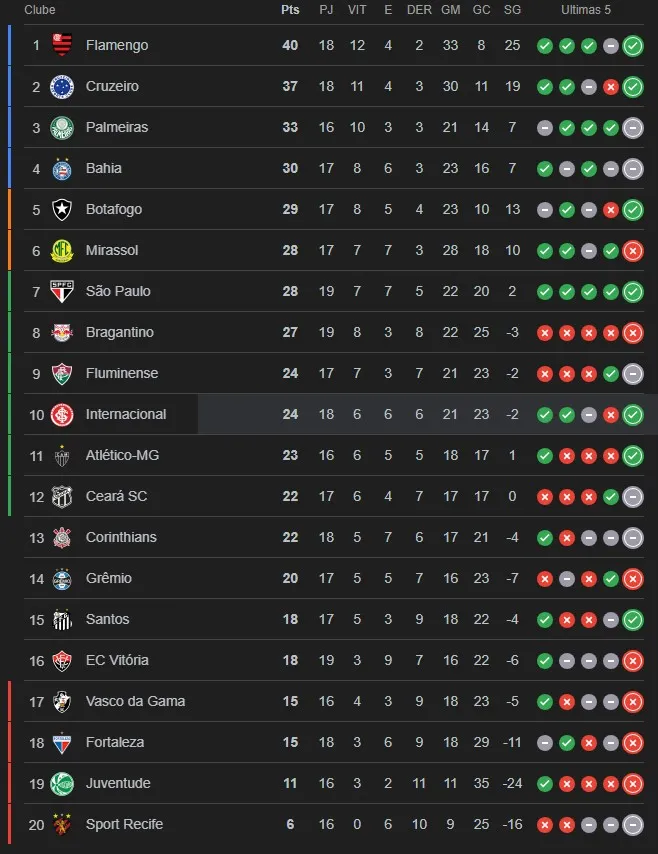The height and width of the screenshot is (854, 658).
Task: Click the Botafogo club crest
Action: point(62,209)
